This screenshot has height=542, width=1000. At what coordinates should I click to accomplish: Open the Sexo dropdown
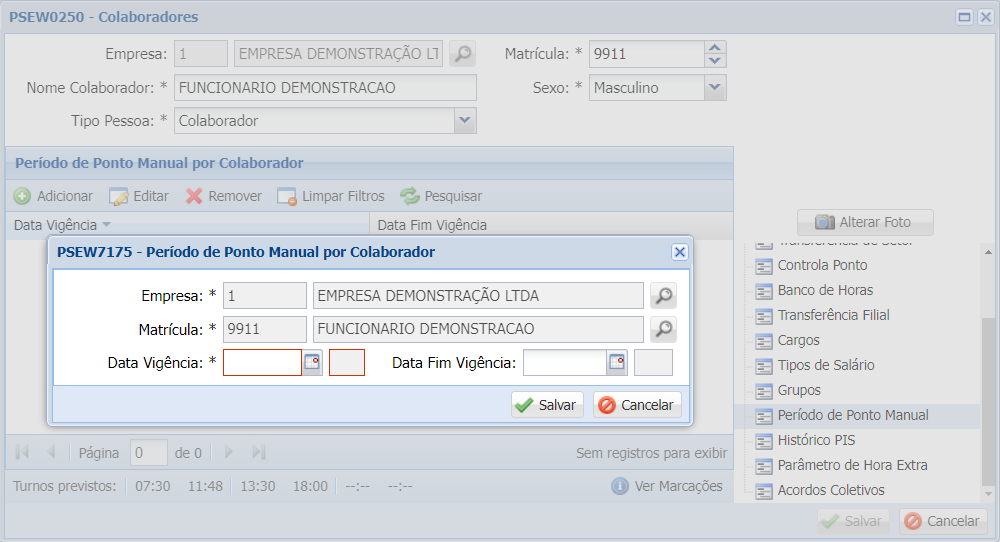pos(715,87)
